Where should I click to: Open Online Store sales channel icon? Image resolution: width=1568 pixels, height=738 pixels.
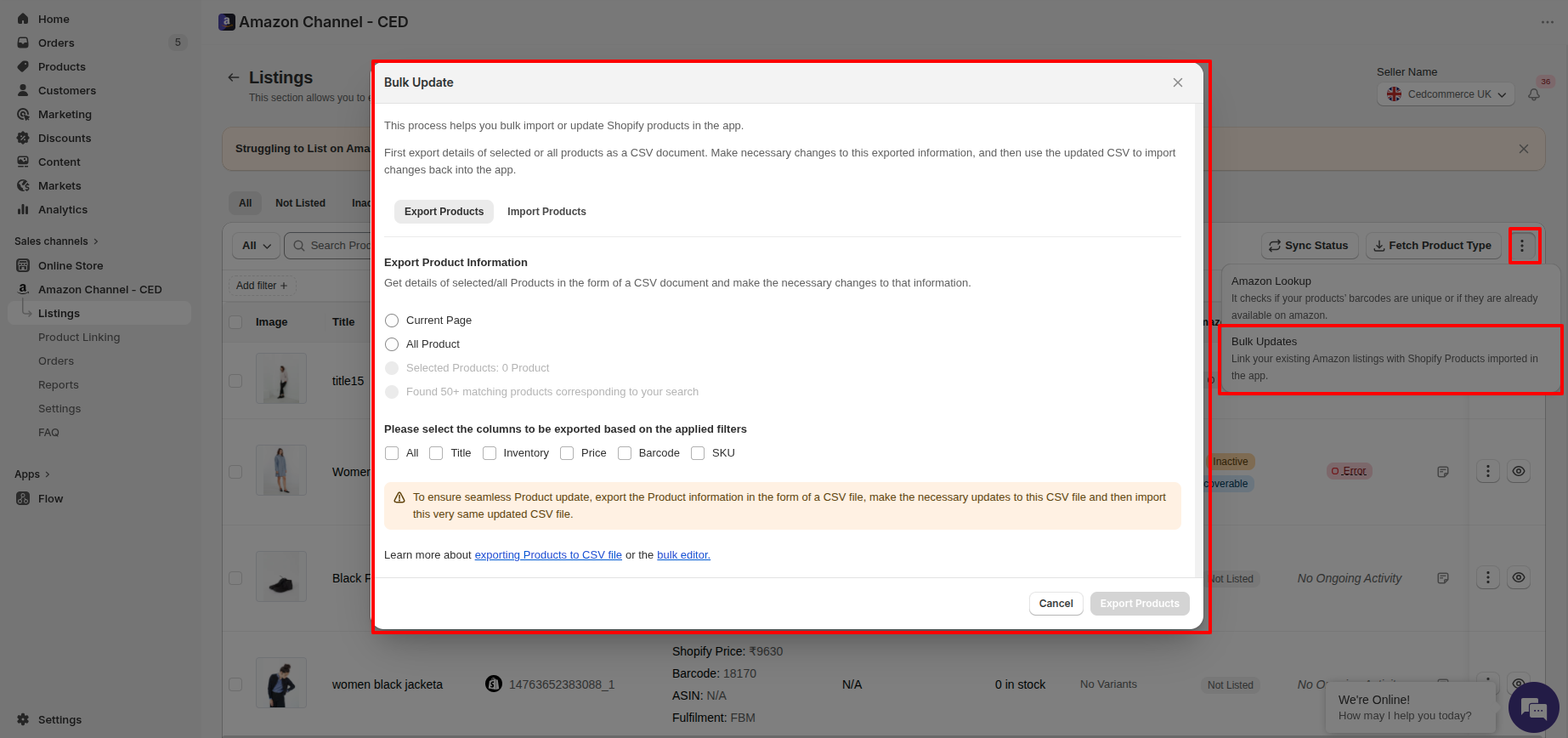23,265
